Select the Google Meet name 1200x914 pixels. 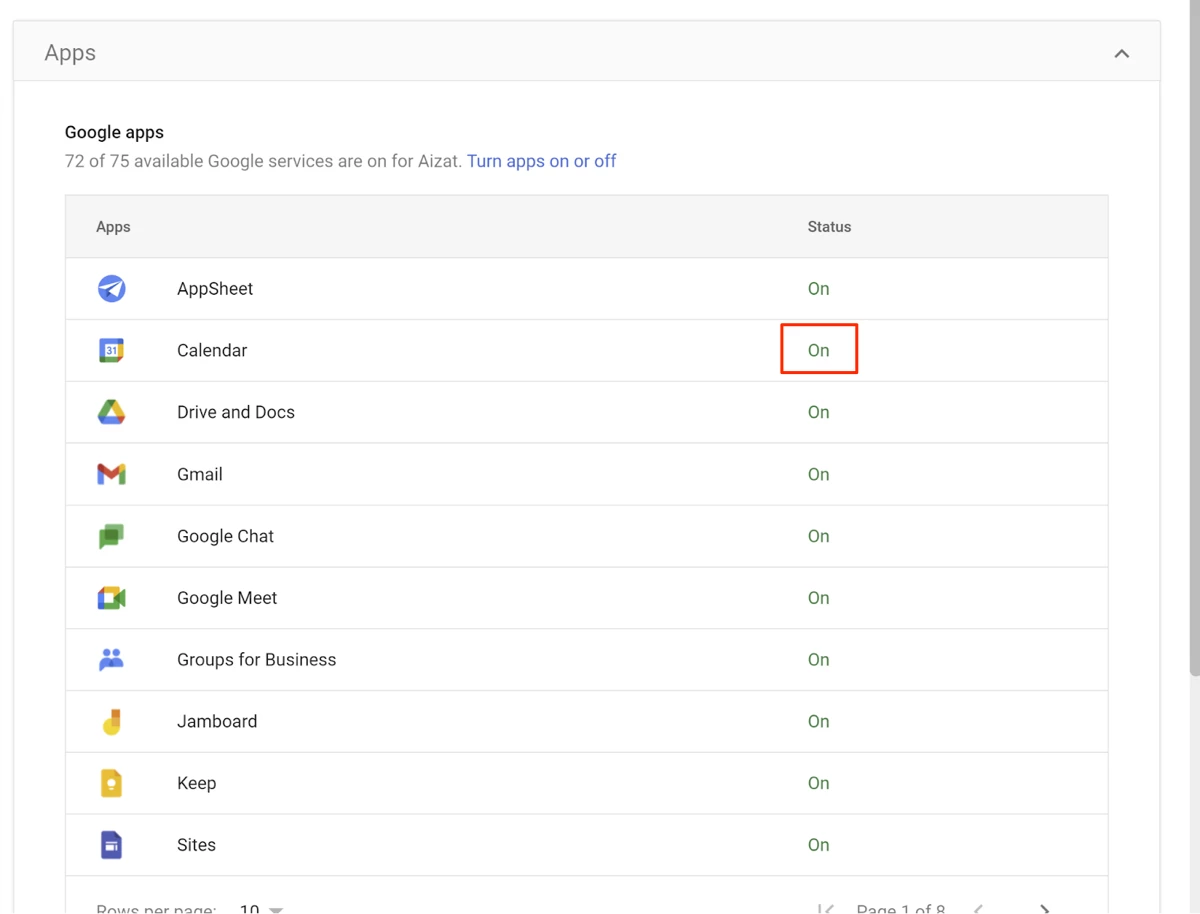227,598
